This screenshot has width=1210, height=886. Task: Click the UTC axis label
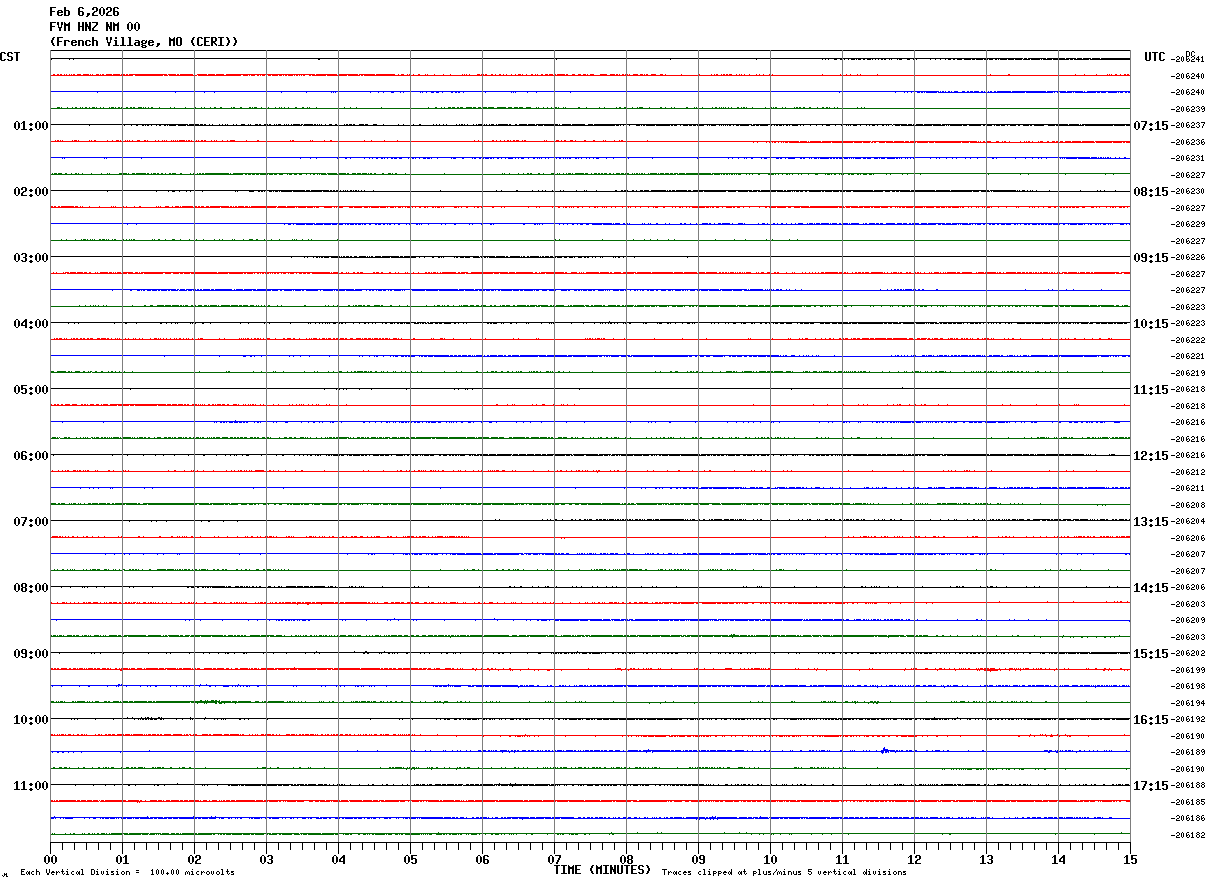1155,57
